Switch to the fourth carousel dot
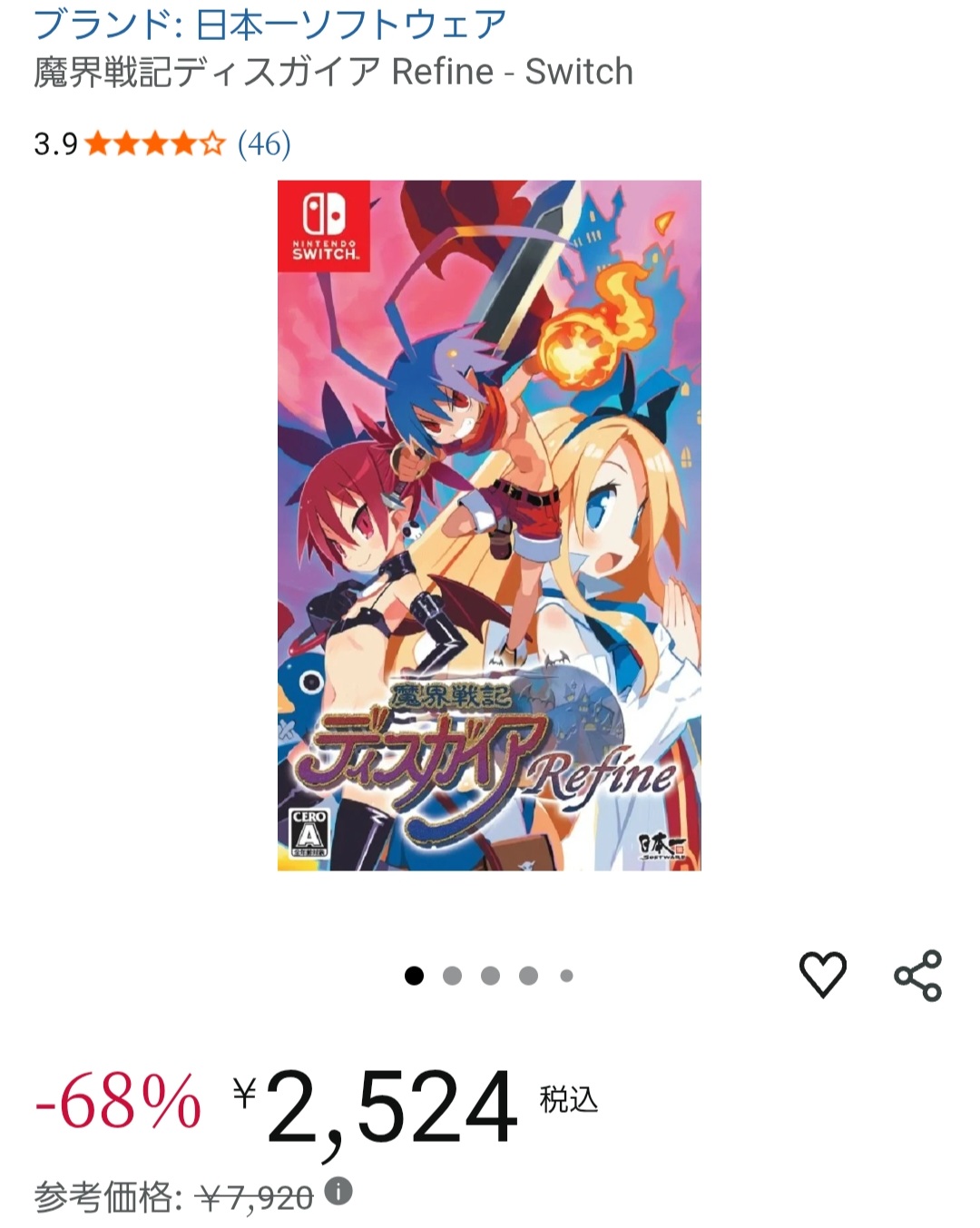This screenshot has width=980, height=1228. (528, 976)
